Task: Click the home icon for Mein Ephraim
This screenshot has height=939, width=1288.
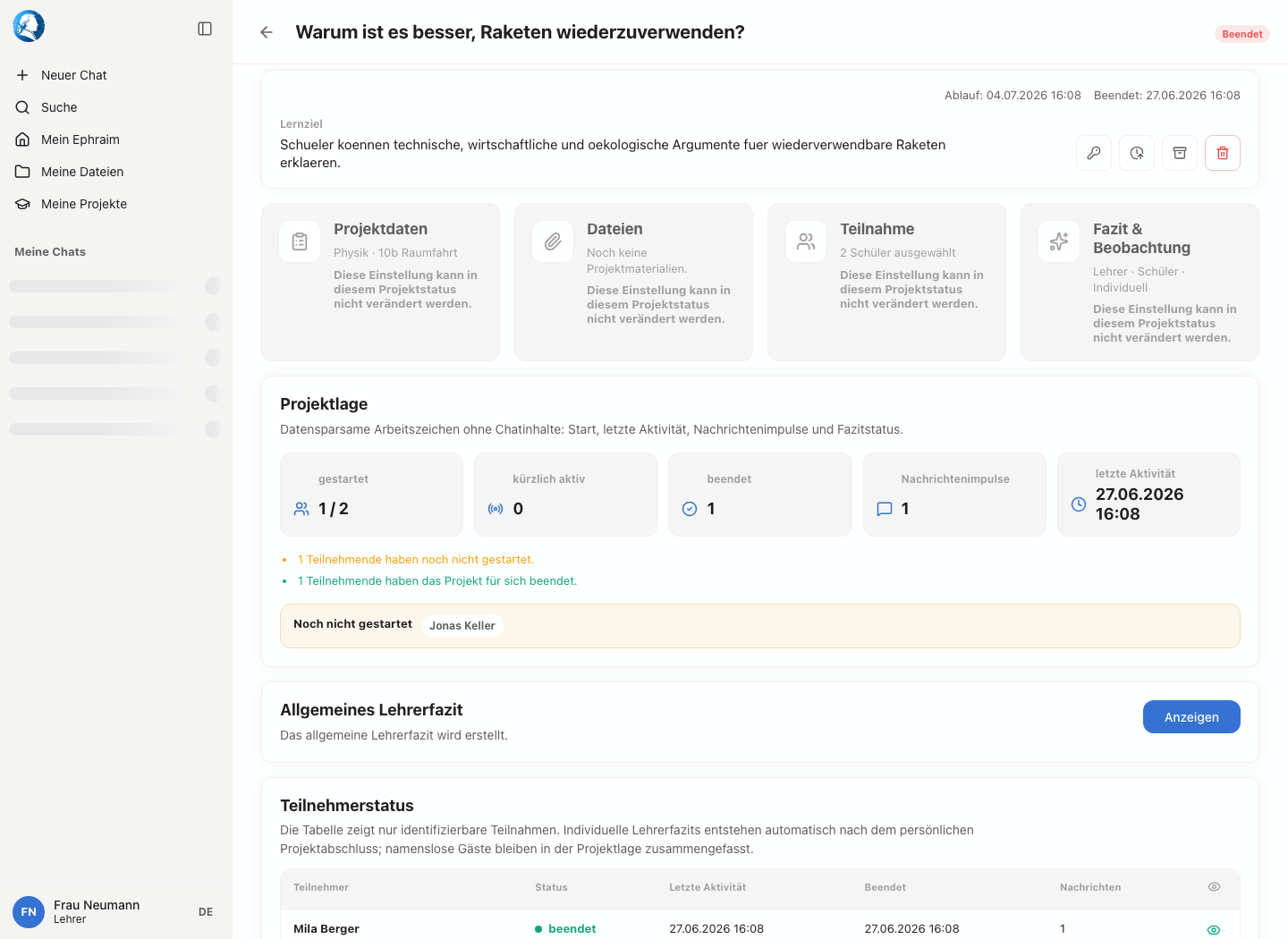Action: (x=22, y=140)
